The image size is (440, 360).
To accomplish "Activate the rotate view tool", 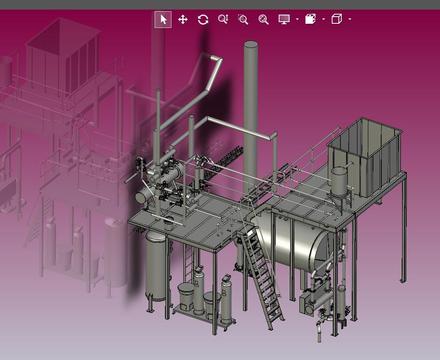I will click(x=203, y=20).
